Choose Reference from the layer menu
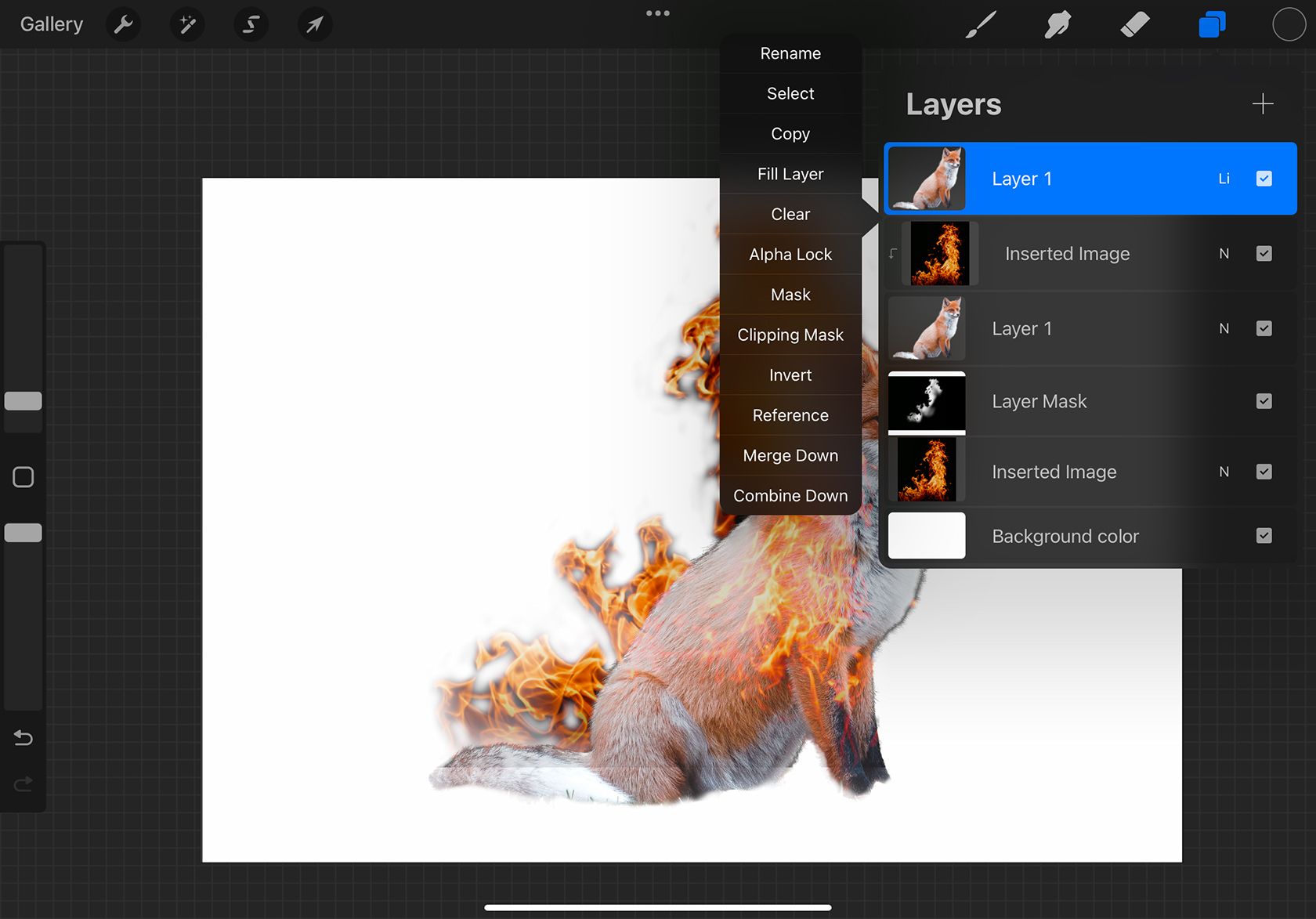This screenshot has height=919, width=1316. (790, 415)
